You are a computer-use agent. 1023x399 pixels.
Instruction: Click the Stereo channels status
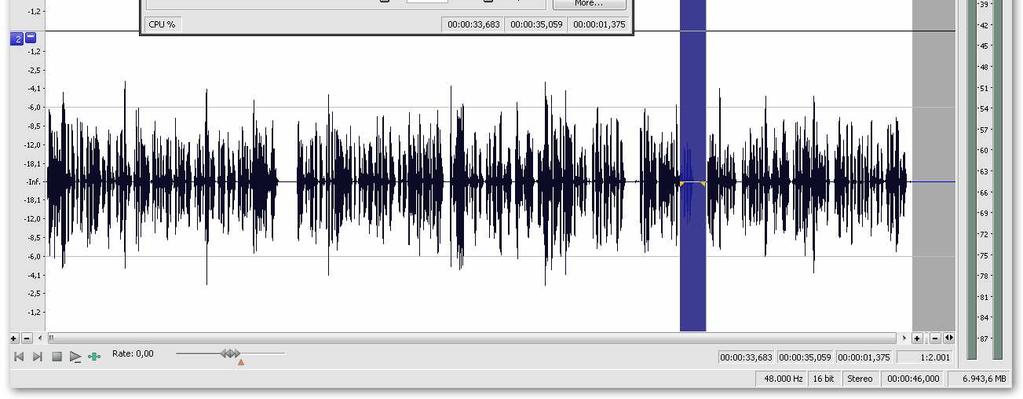(x=860, y=379)
